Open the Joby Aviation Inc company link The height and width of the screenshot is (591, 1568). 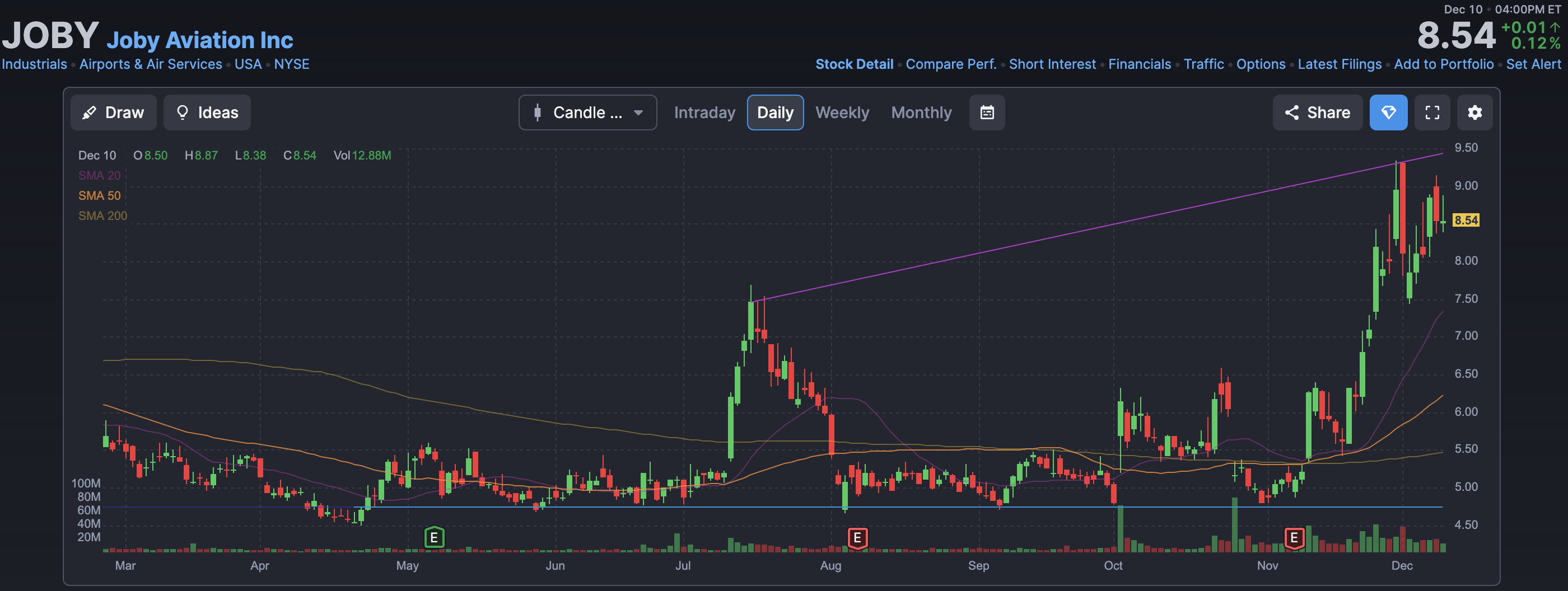click(200, 40)
